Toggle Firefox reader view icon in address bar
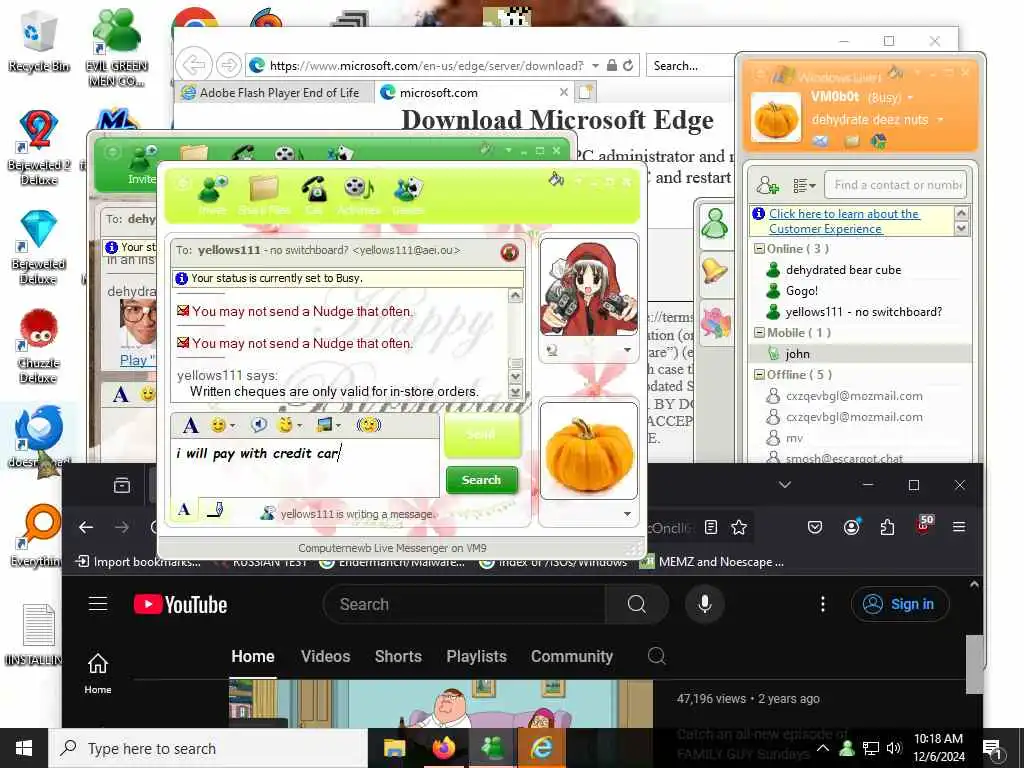This screenshot has height=768, width=1024. (711, 527)
